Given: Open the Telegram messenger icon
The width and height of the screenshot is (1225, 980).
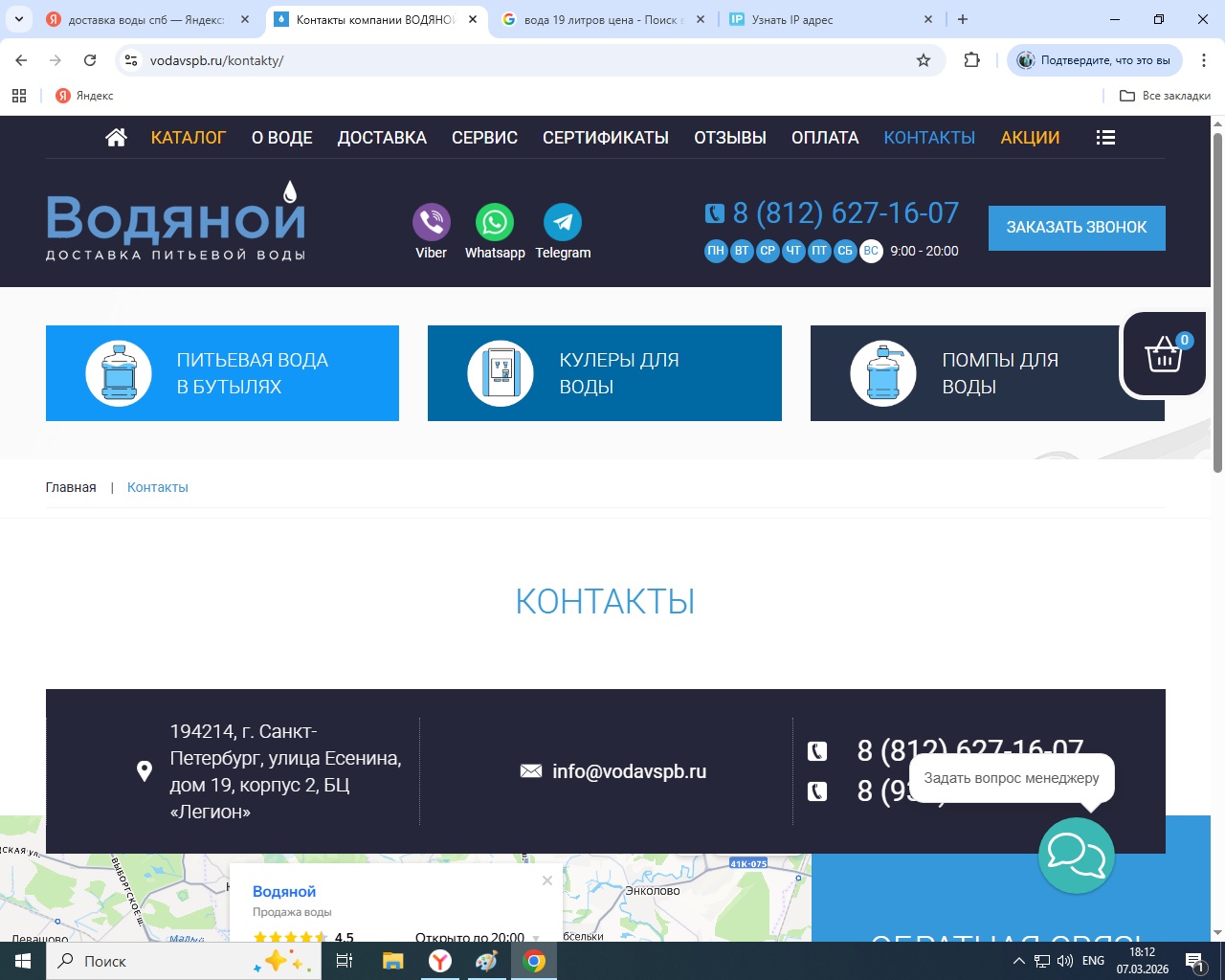Looking at the screenshot, I should coord(563,222).
